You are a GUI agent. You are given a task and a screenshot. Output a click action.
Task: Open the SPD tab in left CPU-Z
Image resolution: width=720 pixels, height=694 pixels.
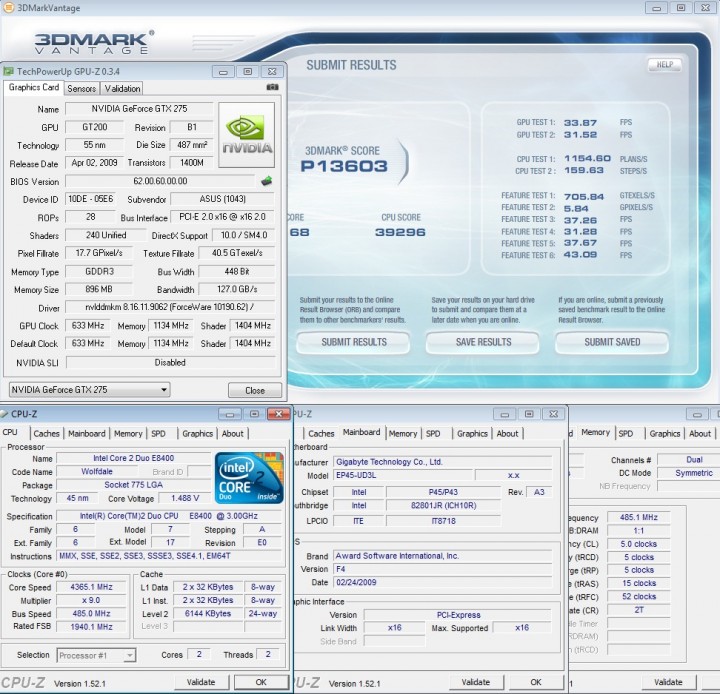(x=158, y=433)
